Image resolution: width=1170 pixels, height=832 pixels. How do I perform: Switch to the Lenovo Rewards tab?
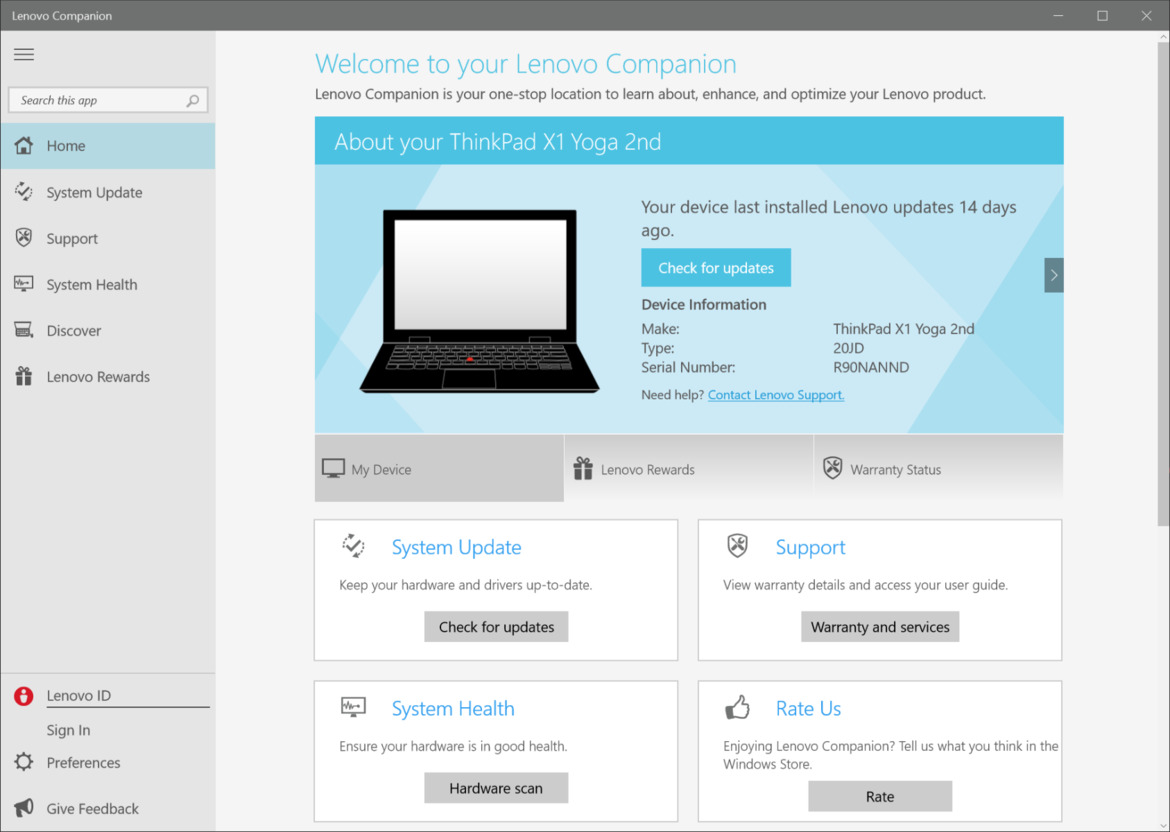689,469
